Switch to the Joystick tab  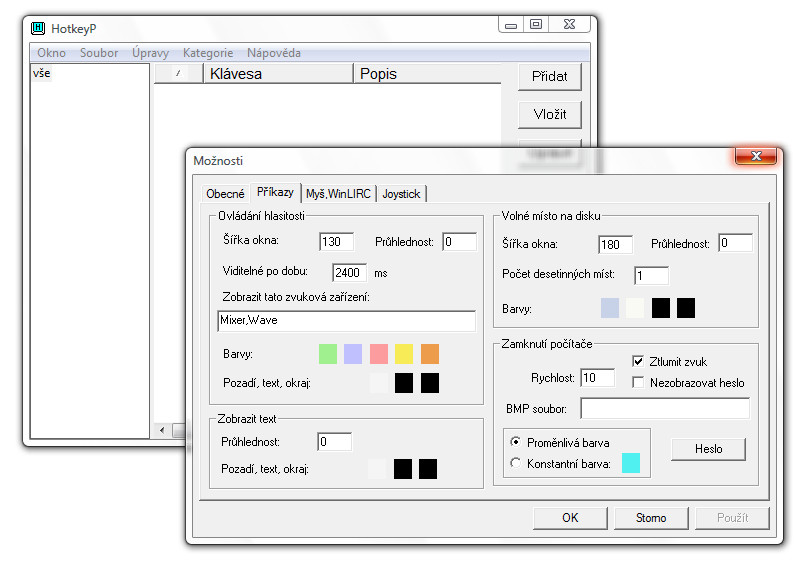401,194
